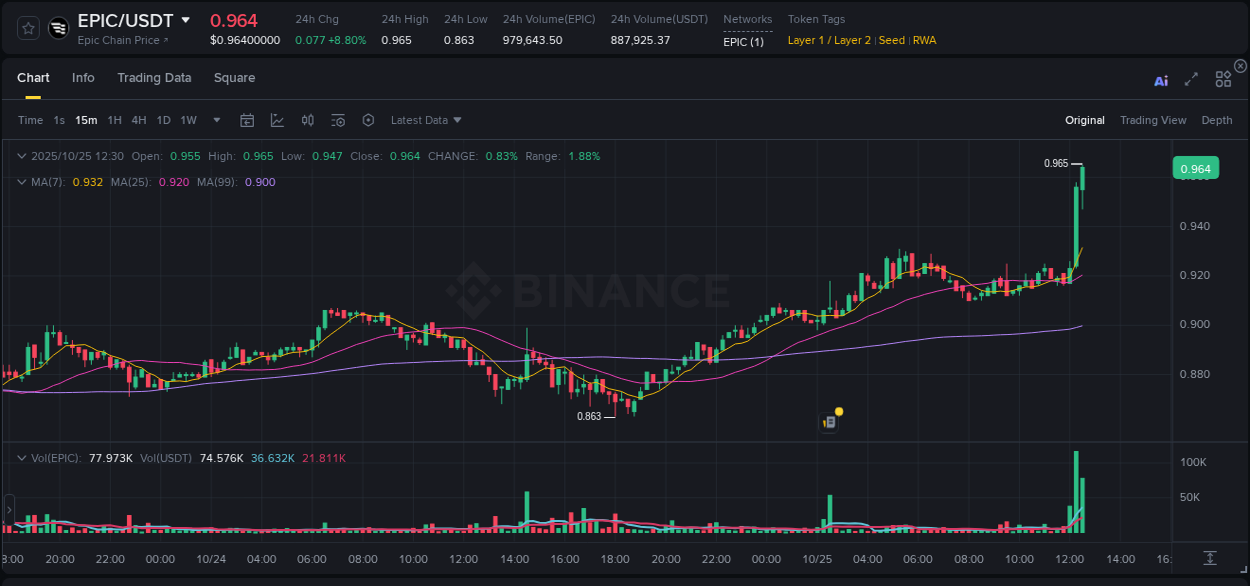
Task: Open the Depth view tab
Action: click(x=1217, y=120)
